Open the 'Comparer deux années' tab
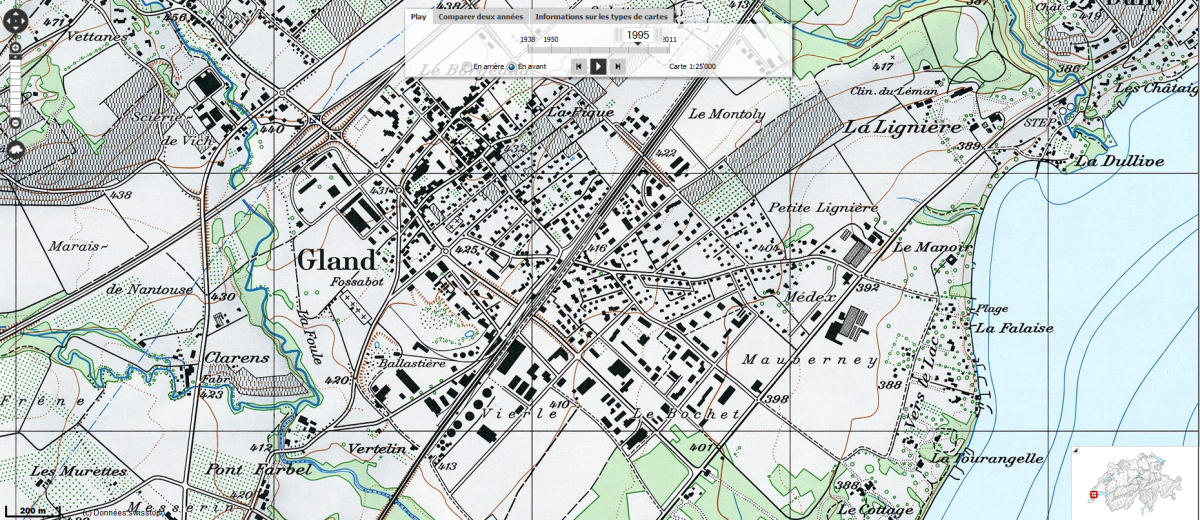1200x520 pixels. point(481,16)
